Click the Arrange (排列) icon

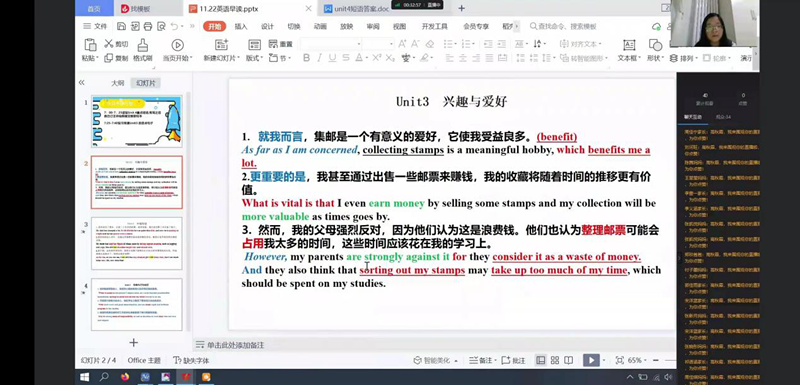[673, 58]
